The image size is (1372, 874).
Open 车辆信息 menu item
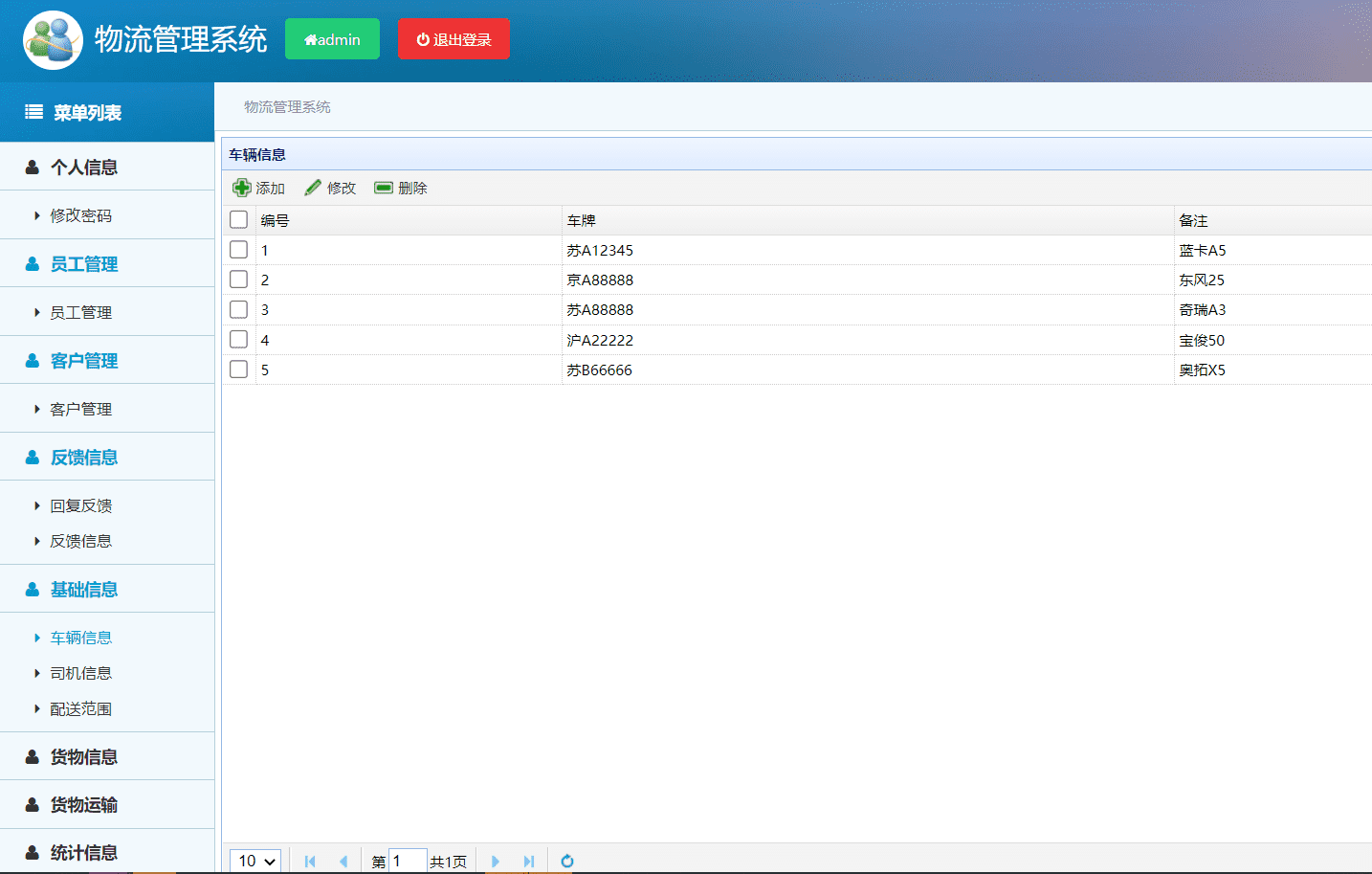coord(80,638)
